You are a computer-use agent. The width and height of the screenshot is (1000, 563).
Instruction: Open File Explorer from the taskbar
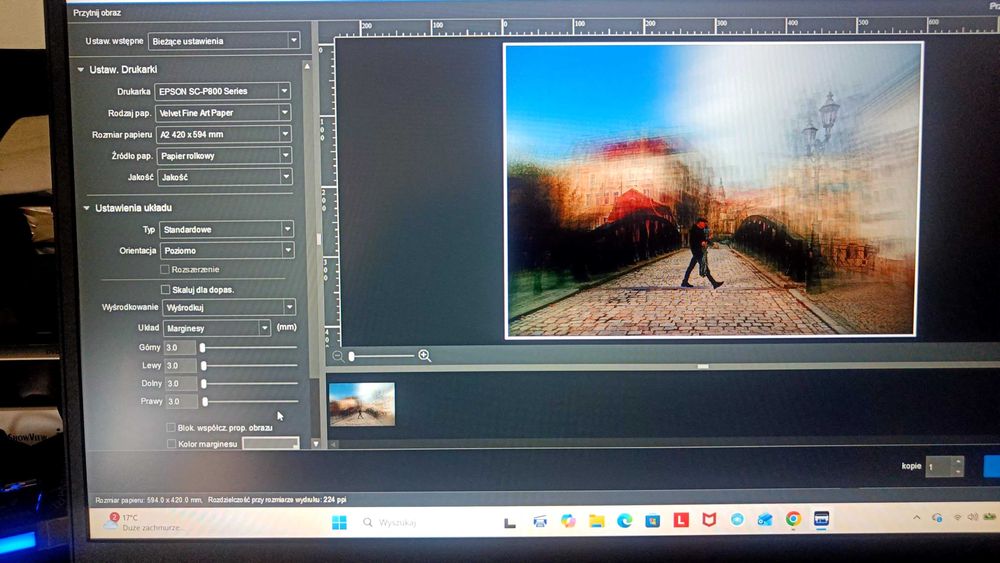click(596, 521)
